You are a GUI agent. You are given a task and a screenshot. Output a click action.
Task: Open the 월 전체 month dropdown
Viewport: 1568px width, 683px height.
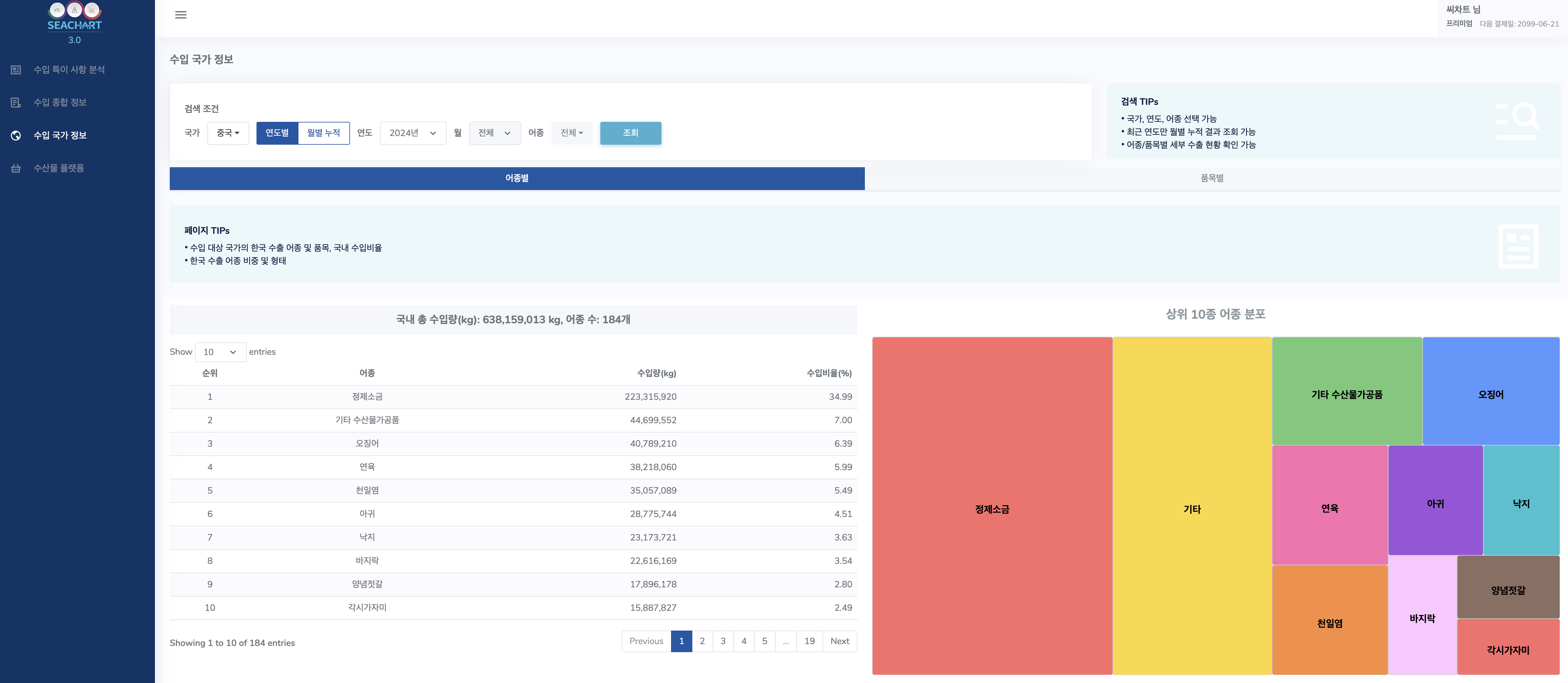tap(494, 133)
